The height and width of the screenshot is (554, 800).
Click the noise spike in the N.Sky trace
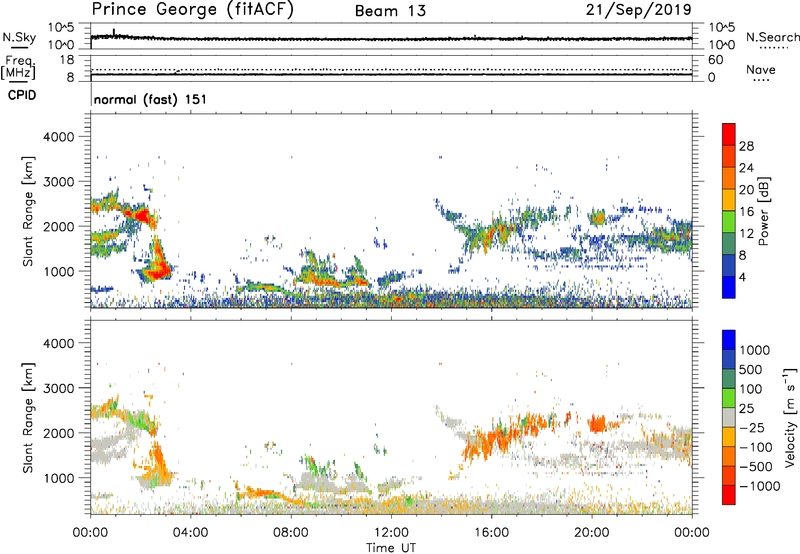tap(114, 33)
